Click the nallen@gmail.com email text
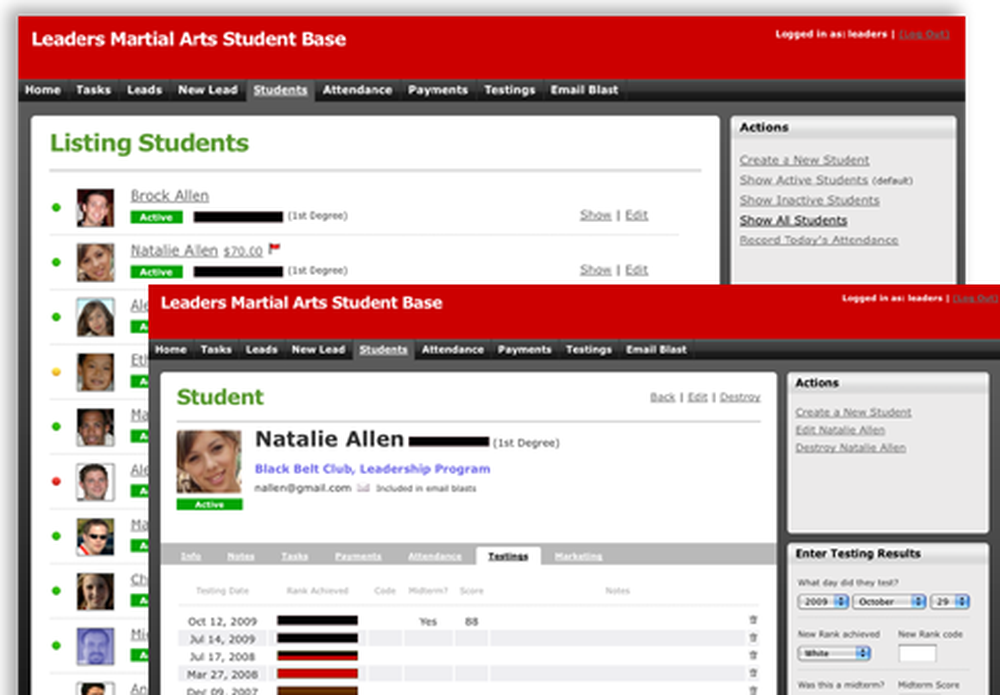The image size is (1000, 695). tap(303, 488)
